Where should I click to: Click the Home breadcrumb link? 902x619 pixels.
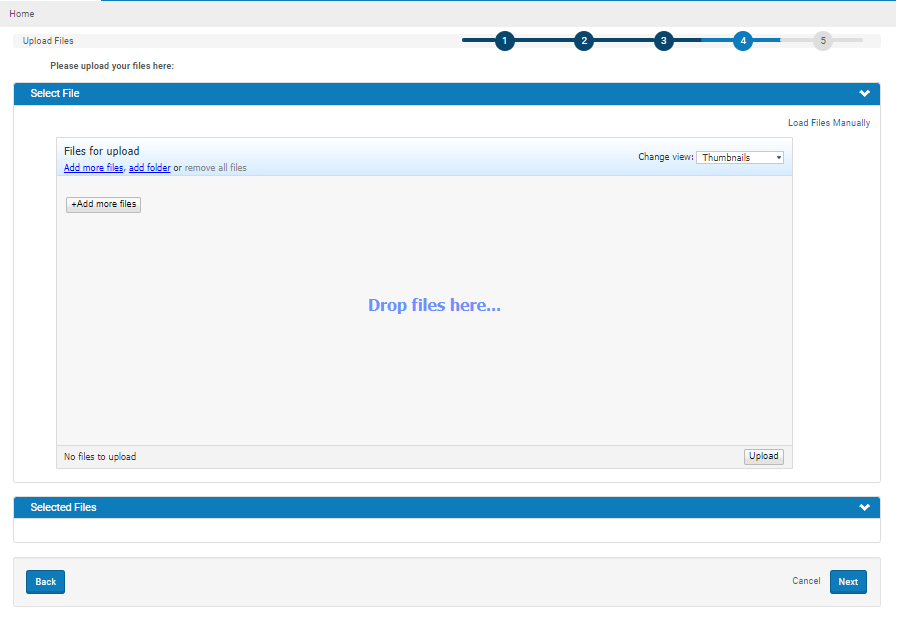point(22,14)
